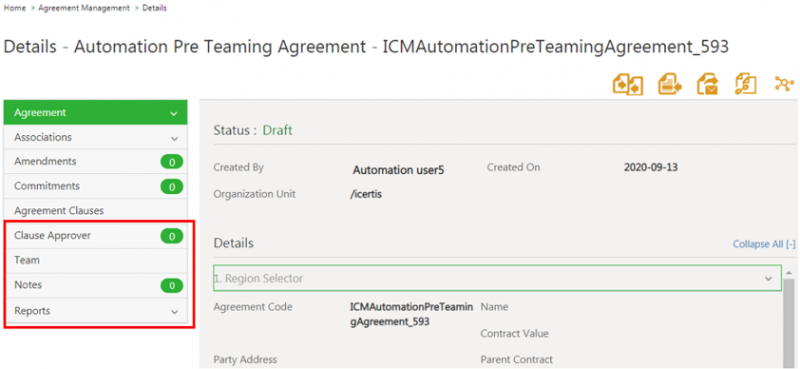Click the compare documents icon

coord(628,85)
